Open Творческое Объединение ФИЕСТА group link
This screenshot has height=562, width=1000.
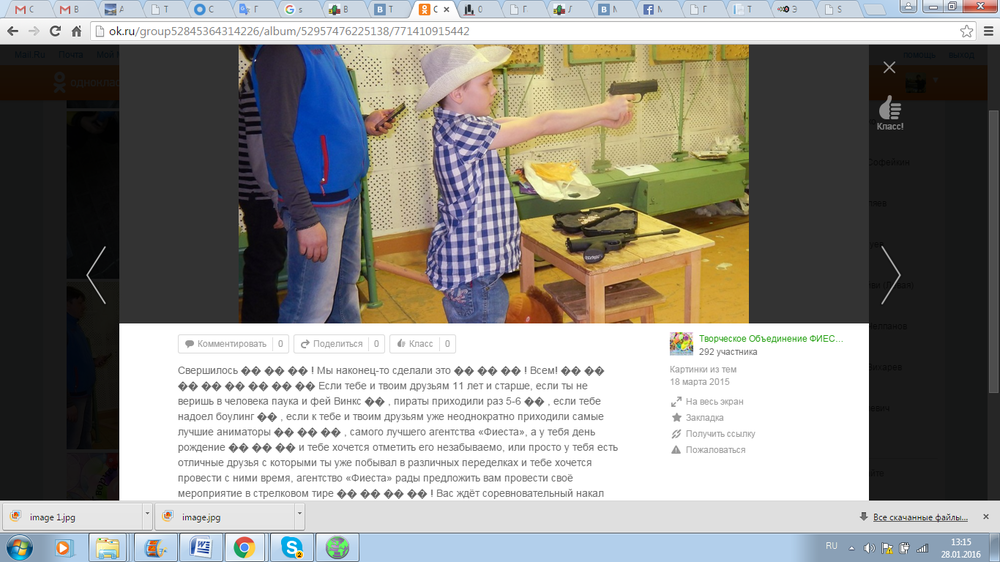pyautogui.click(x=770, y=339)
